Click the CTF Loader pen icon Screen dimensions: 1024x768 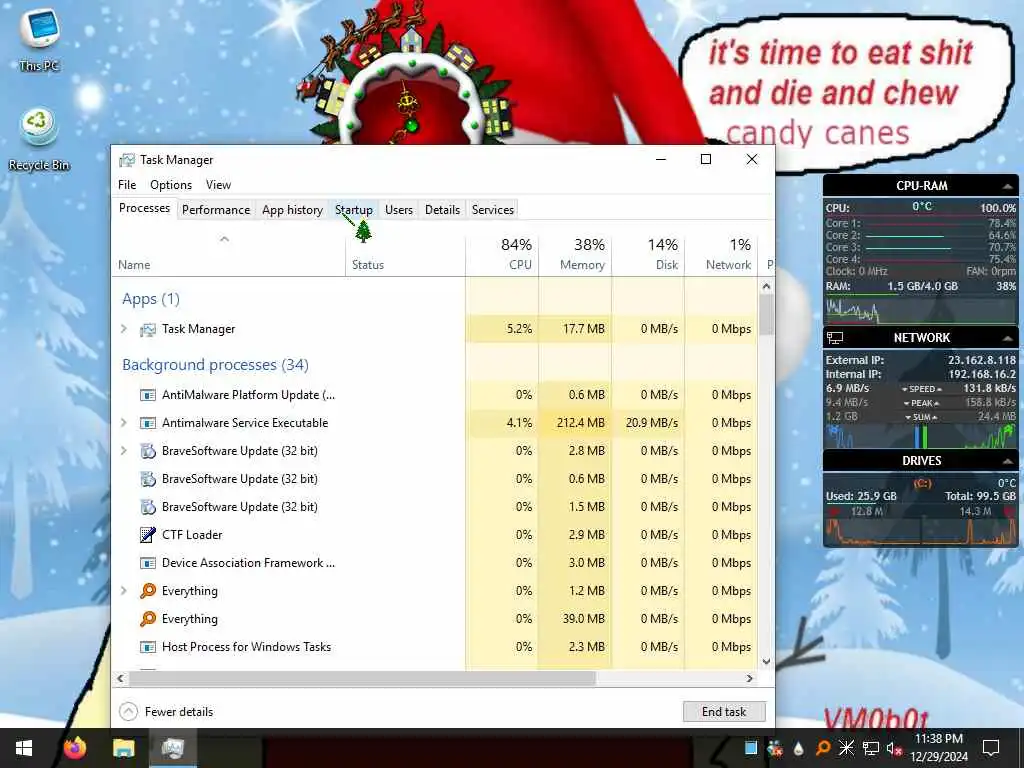pyautogui.click(x=148, y=535)
